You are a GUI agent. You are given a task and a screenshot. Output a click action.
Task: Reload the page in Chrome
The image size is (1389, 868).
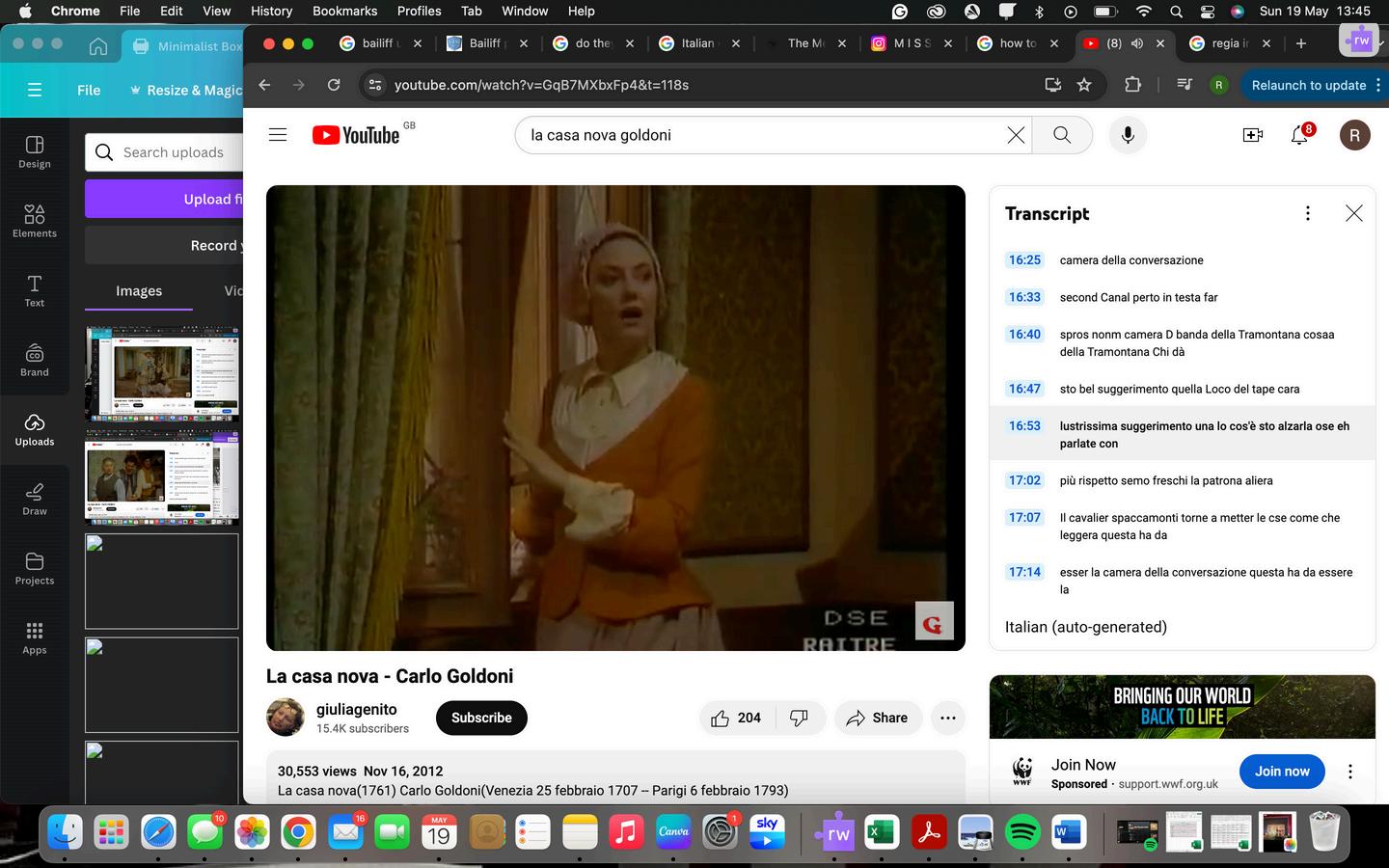click(334, 85)
